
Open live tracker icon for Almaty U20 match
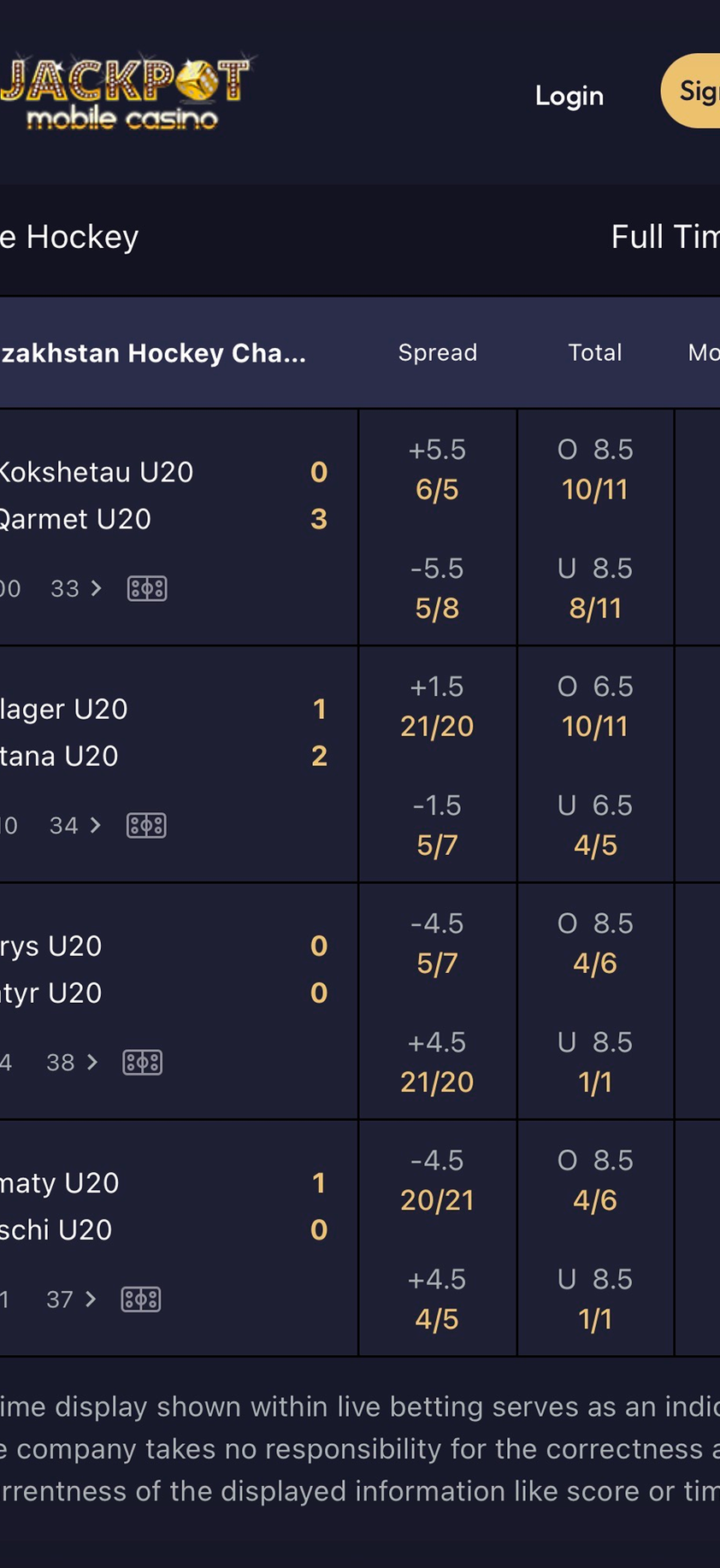point(140,1299)
